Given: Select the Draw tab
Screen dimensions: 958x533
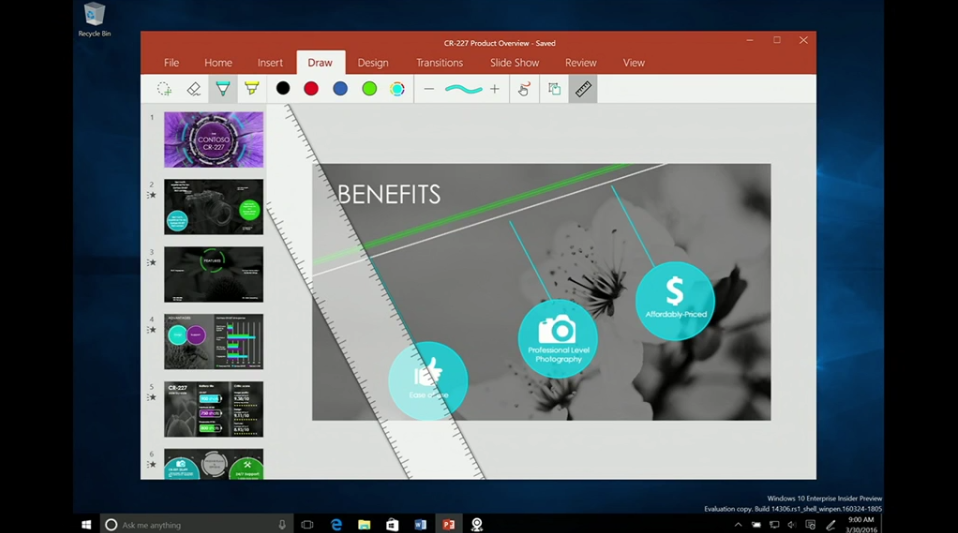Looking at the screenshot, I should (x=320, y=62).
